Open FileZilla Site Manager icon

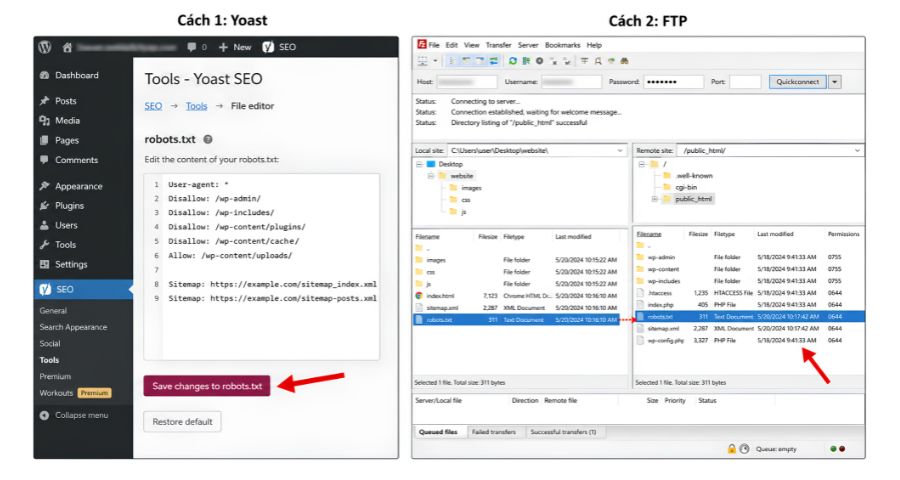coord(422,61)
